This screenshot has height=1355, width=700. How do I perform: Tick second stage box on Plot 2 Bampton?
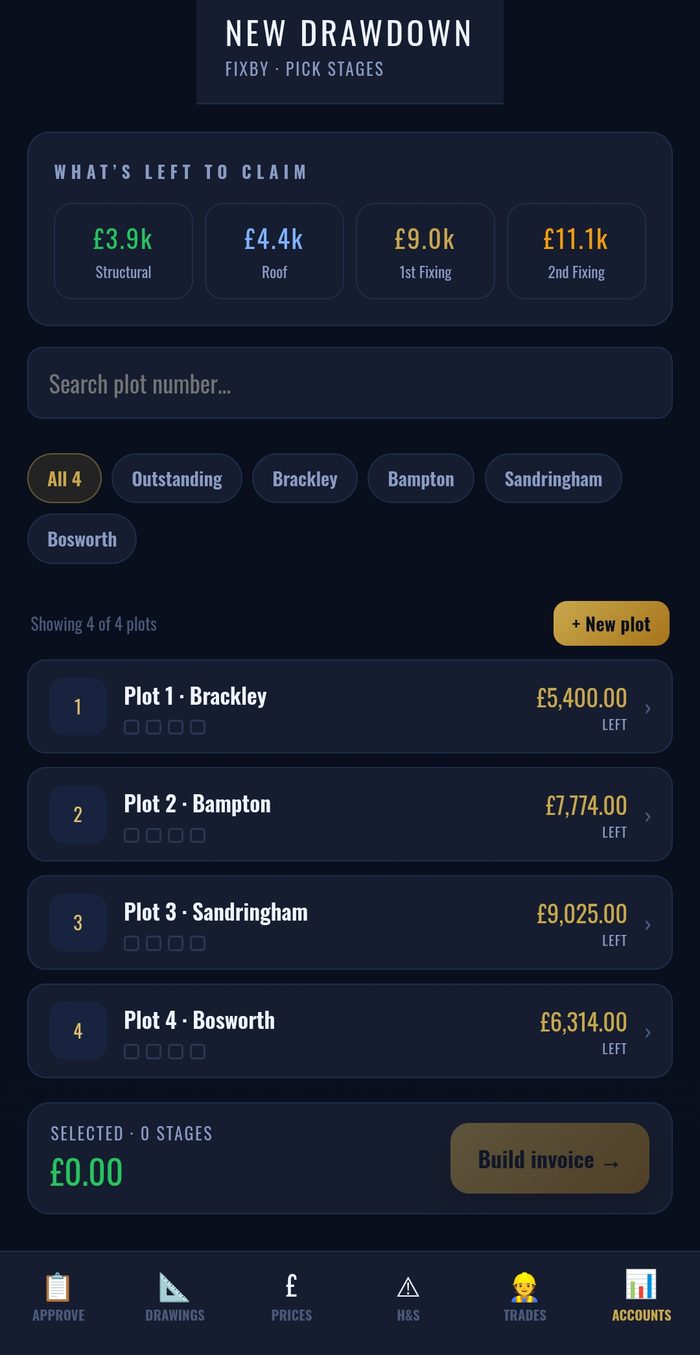click(153, 835)
